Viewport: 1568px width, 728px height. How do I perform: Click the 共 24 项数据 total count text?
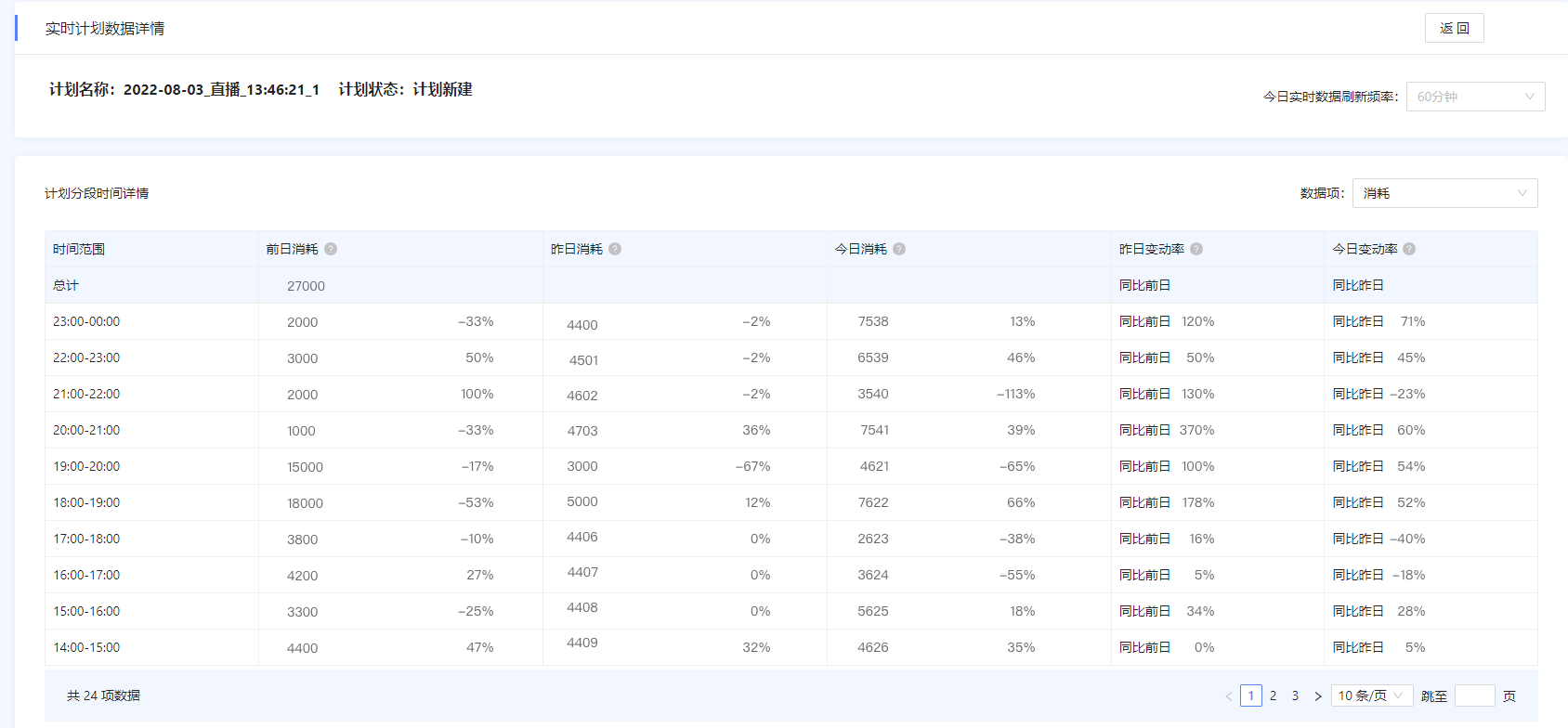coord(103,695)
